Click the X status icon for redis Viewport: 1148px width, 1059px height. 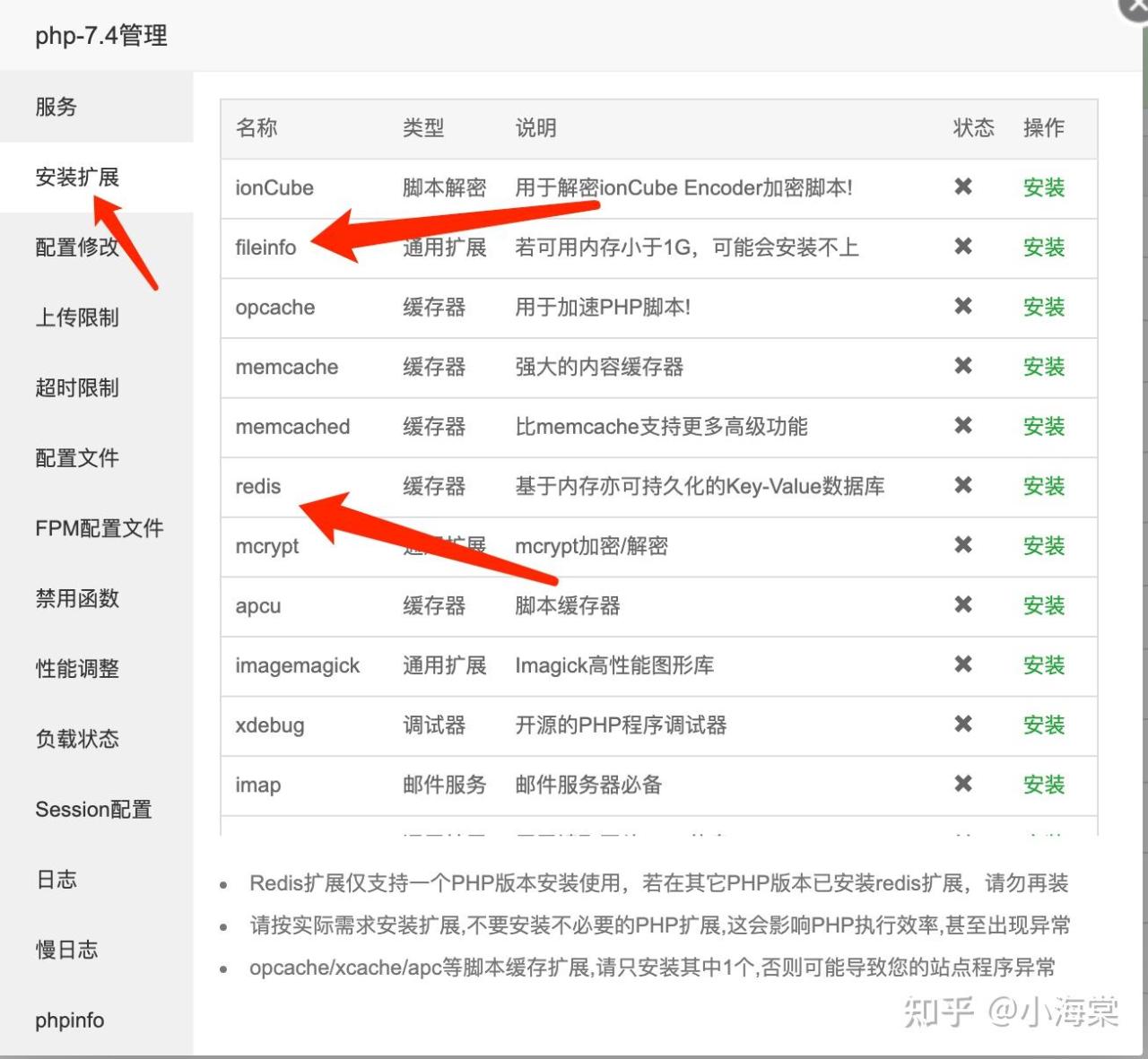click(963, 485)
